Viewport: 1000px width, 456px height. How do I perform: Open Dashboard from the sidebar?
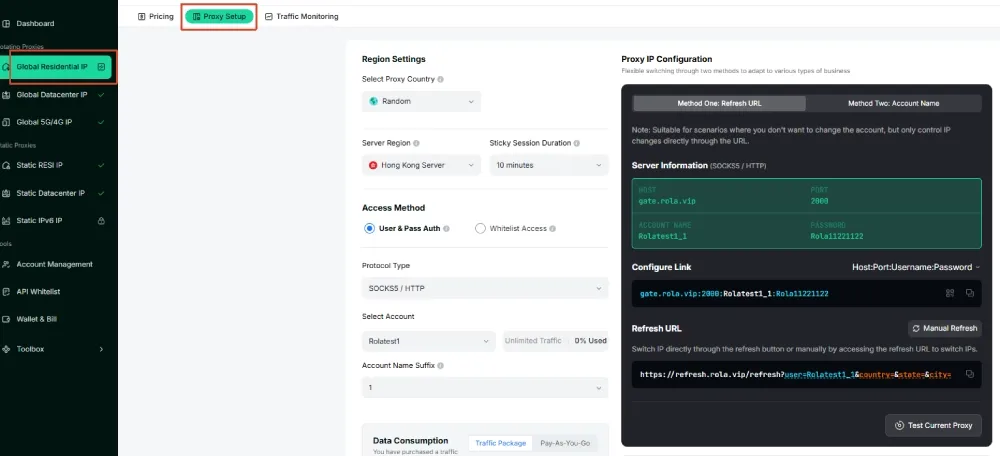(x=35, y=24)
